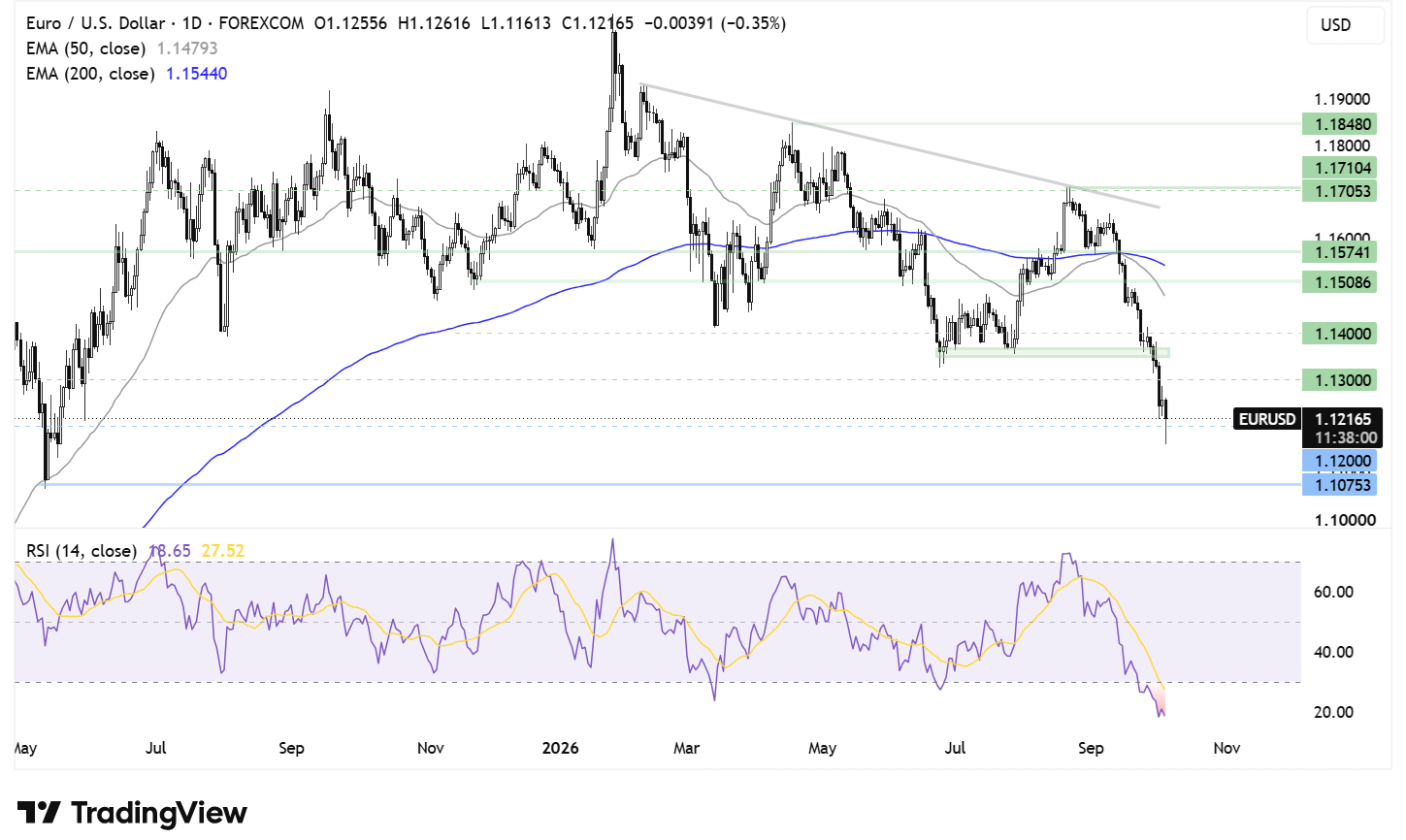Screen dimensions: 1406x840
Task: Select the EMA (50, close) indicator legend
Action: pos(121,48)
